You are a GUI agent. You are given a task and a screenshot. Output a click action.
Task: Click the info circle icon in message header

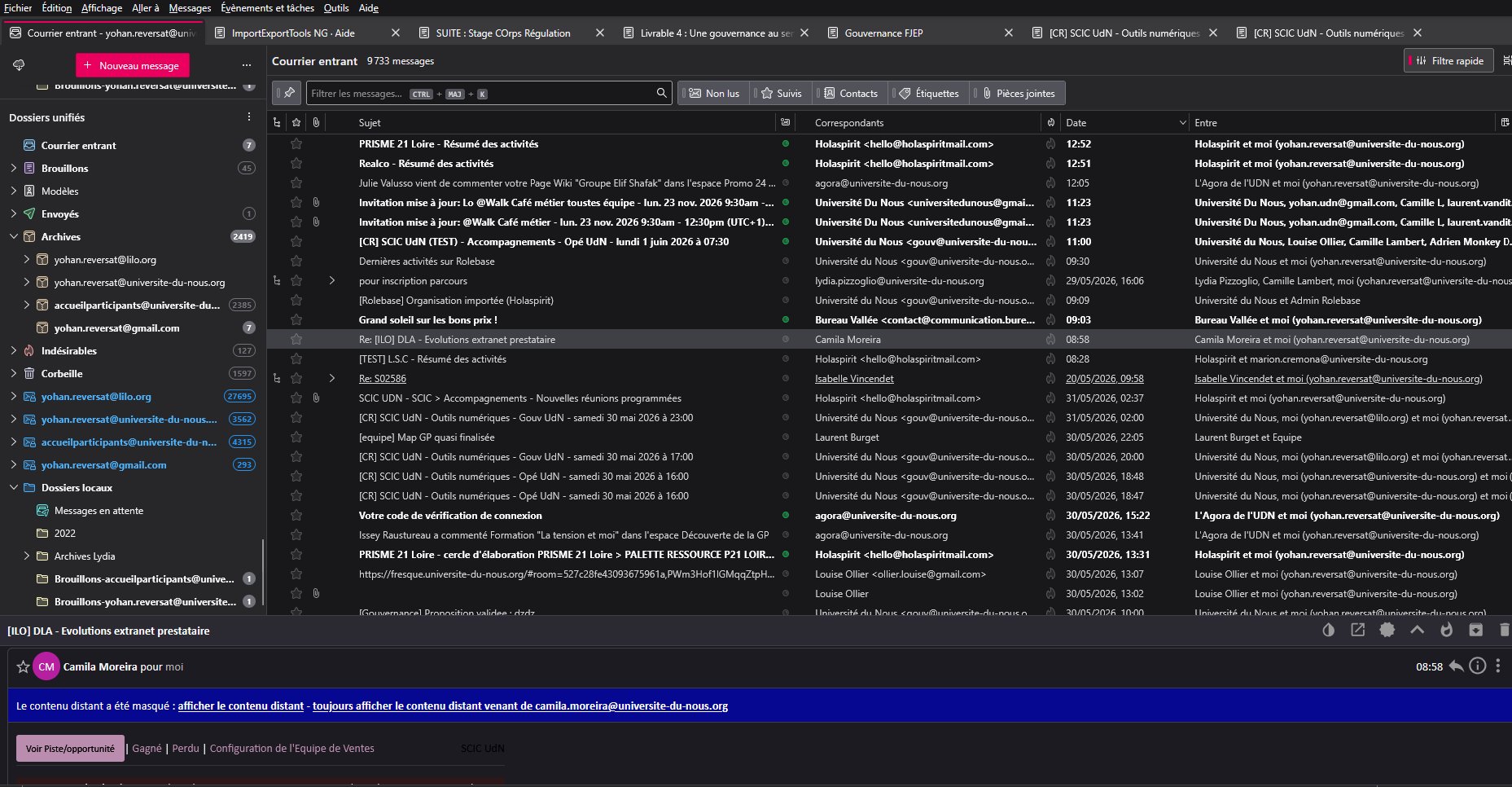click(x=1477, y=666)
